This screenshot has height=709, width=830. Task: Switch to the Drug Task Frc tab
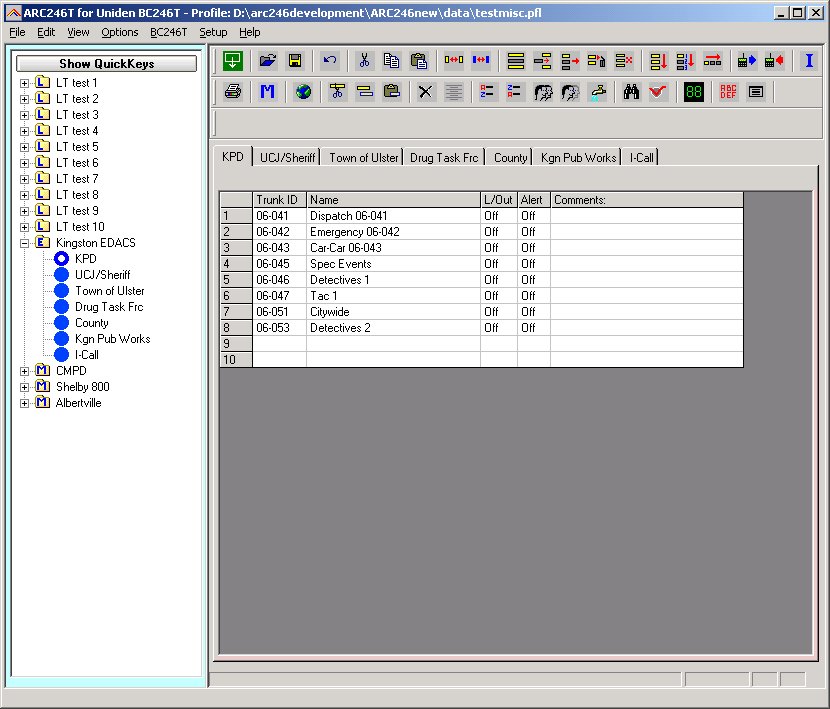444,157
